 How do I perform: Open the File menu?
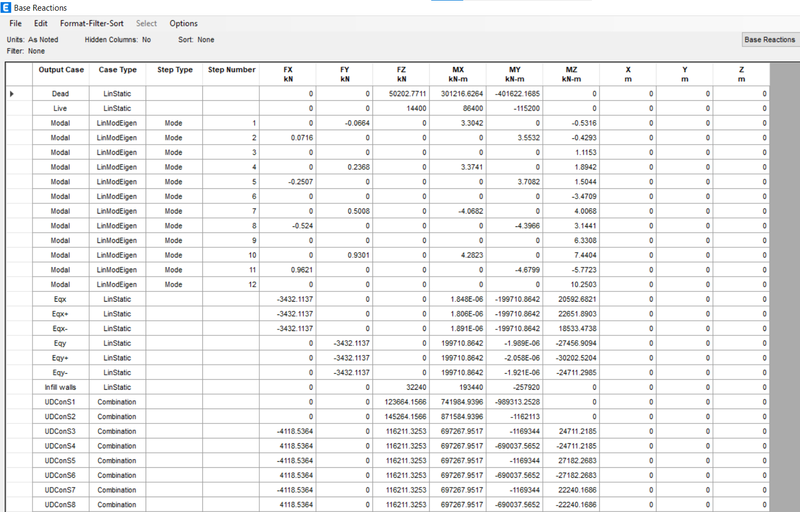tap(15, 23)
